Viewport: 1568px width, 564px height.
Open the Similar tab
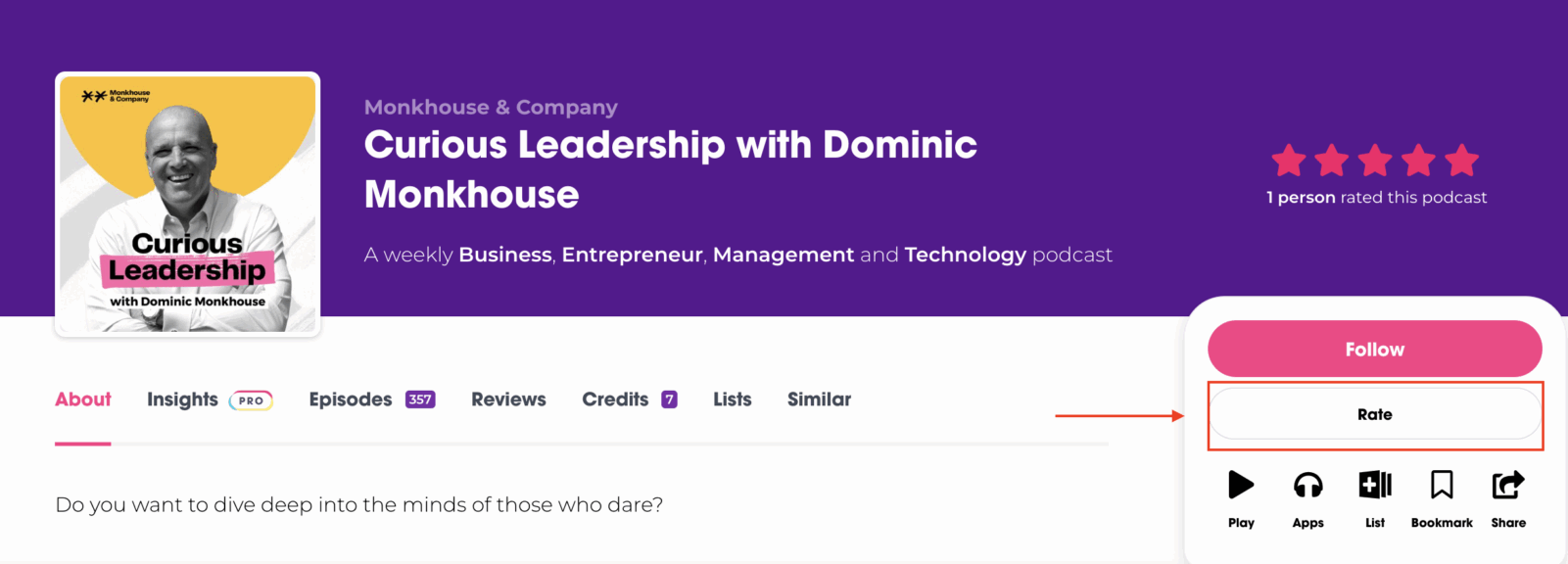point(819,399)
